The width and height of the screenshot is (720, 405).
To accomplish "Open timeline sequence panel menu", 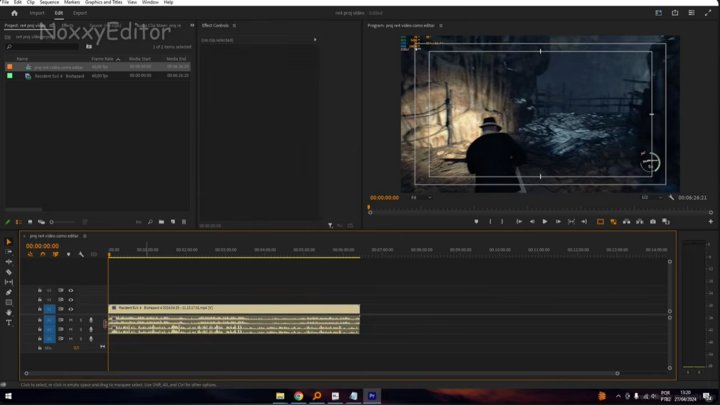I will tap(84, 236).
